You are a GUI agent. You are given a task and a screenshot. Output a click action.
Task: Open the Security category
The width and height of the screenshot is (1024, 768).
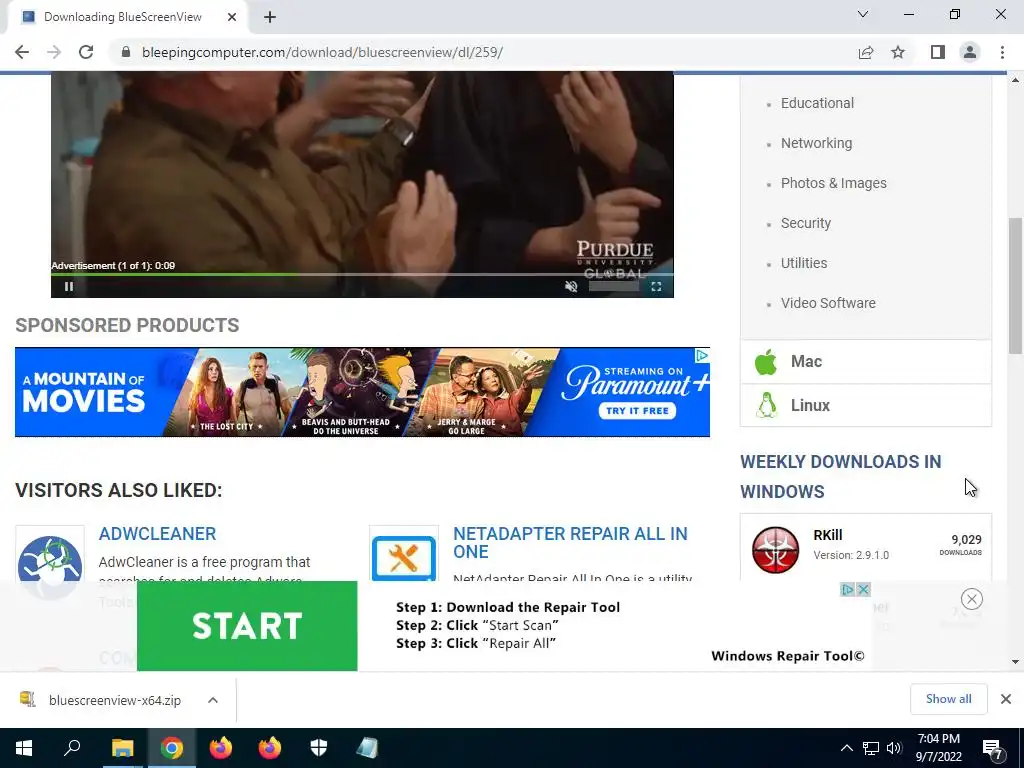[806, 223]
